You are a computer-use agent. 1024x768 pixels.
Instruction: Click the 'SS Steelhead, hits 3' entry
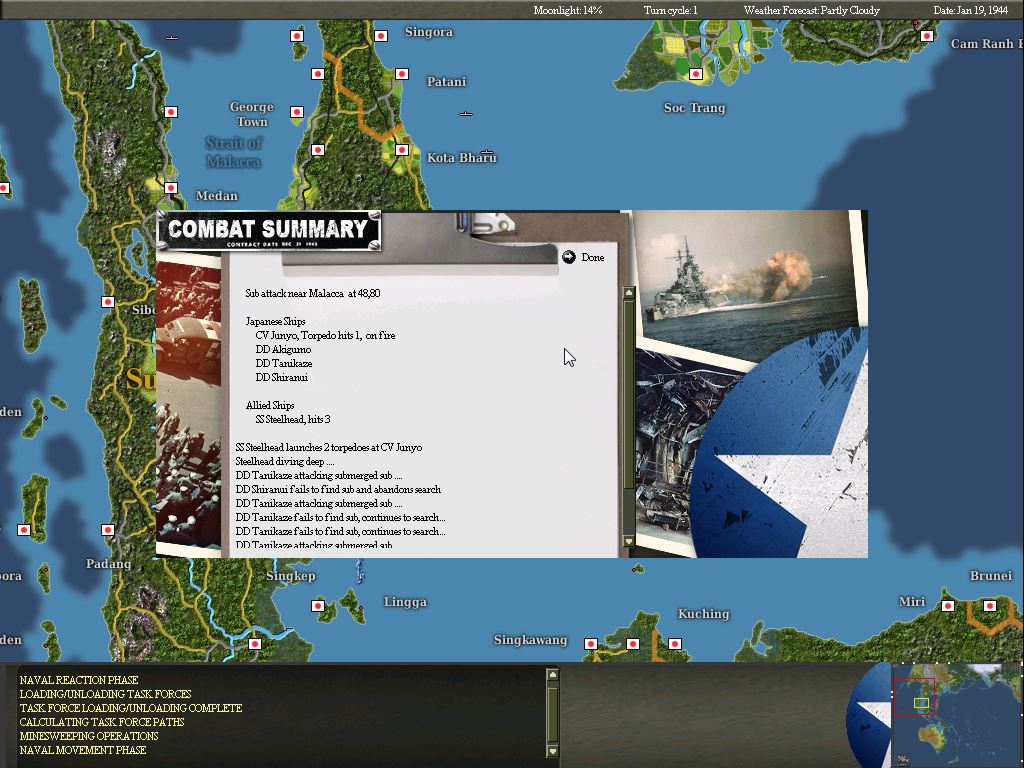[293, 419]
